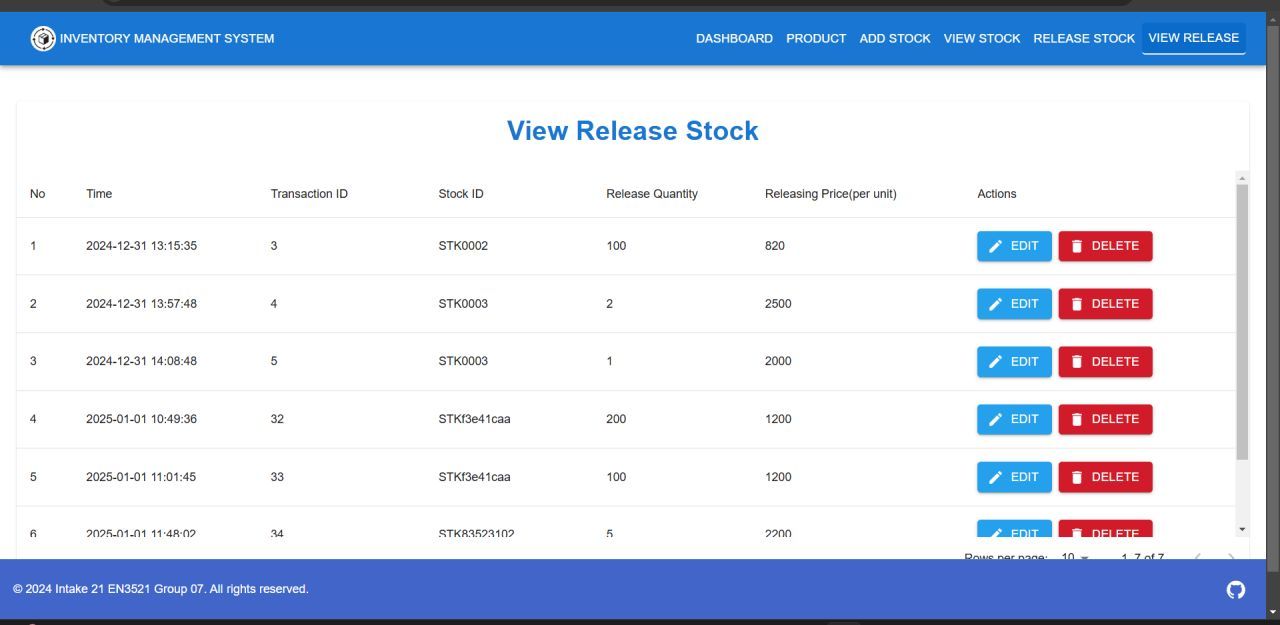The width and height of the screenshot is (1280, 625).
Task: Click the previous page arrow in pagination
Action: (1198, 558)
